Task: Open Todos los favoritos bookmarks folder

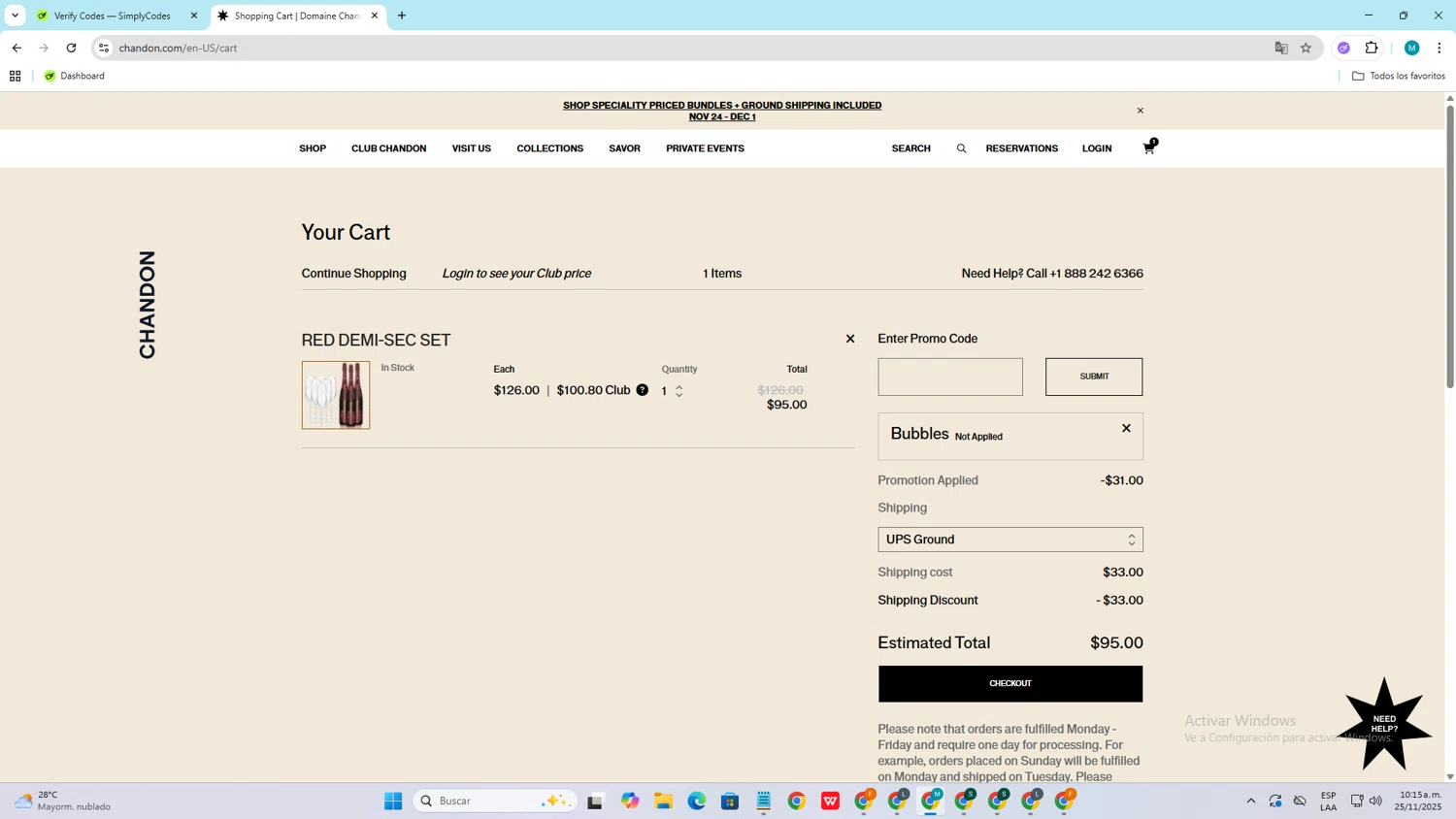Action: click(x=1399, y=76)
